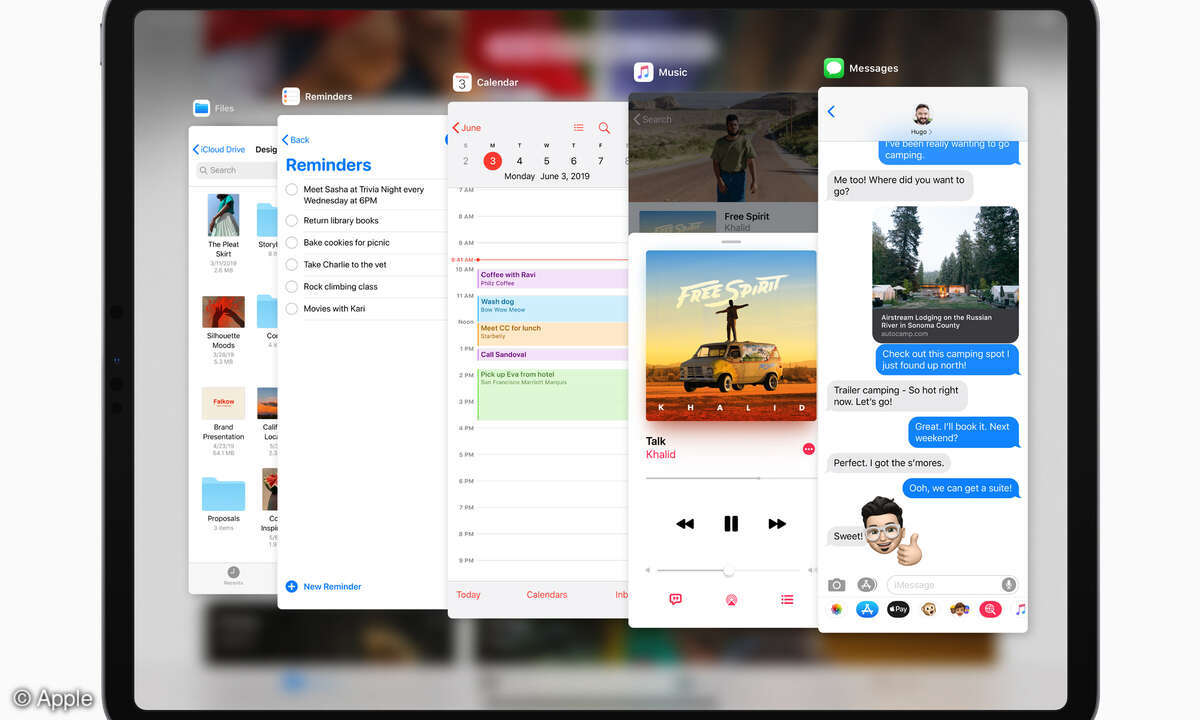The image size is (1200, 720).
Task: Tap Back chevron in Reminders
Action: pos(285,140)
